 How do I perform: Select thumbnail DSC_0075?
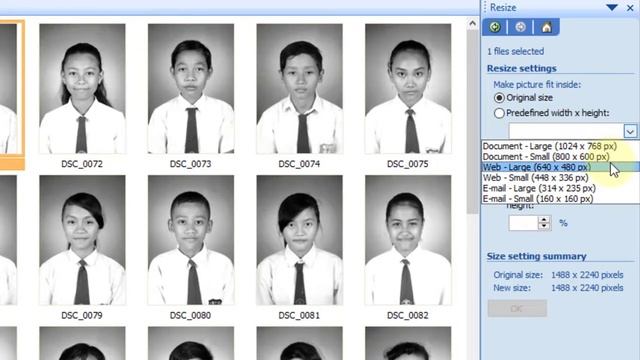click(x=408, y=89)
